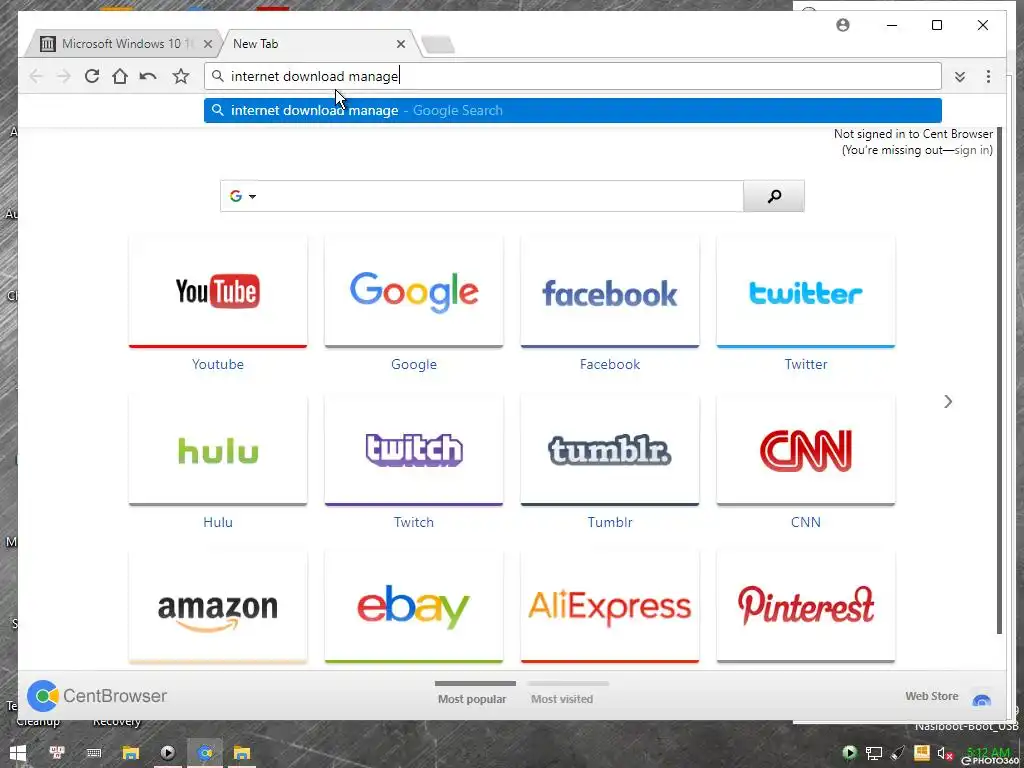Open the first File Explorer taskbar icon
Viewport: 1024px width, 768px height.
tap(131, 753)
